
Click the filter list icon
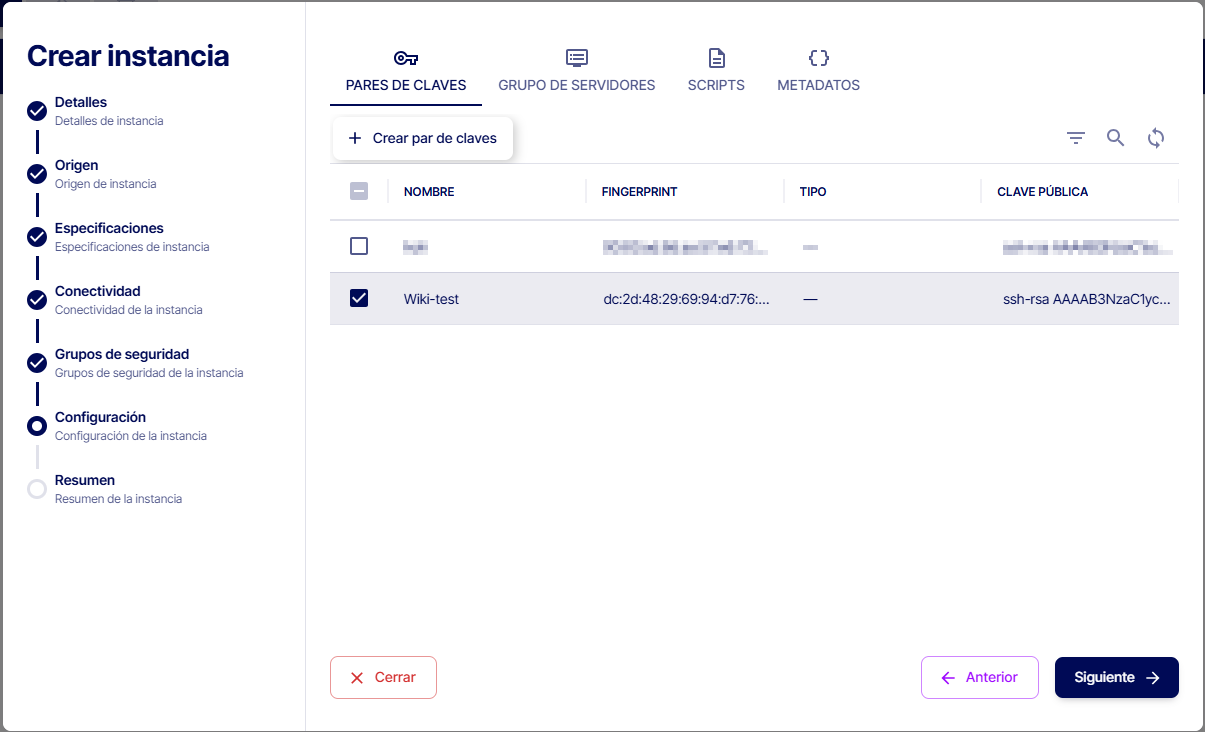1076,138
